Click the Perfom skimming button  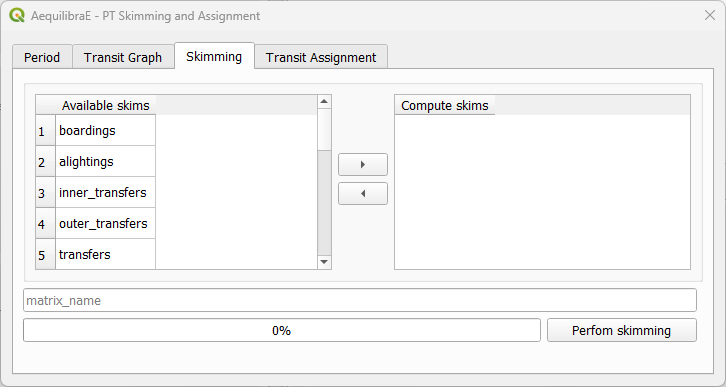[x=621, y=331]
